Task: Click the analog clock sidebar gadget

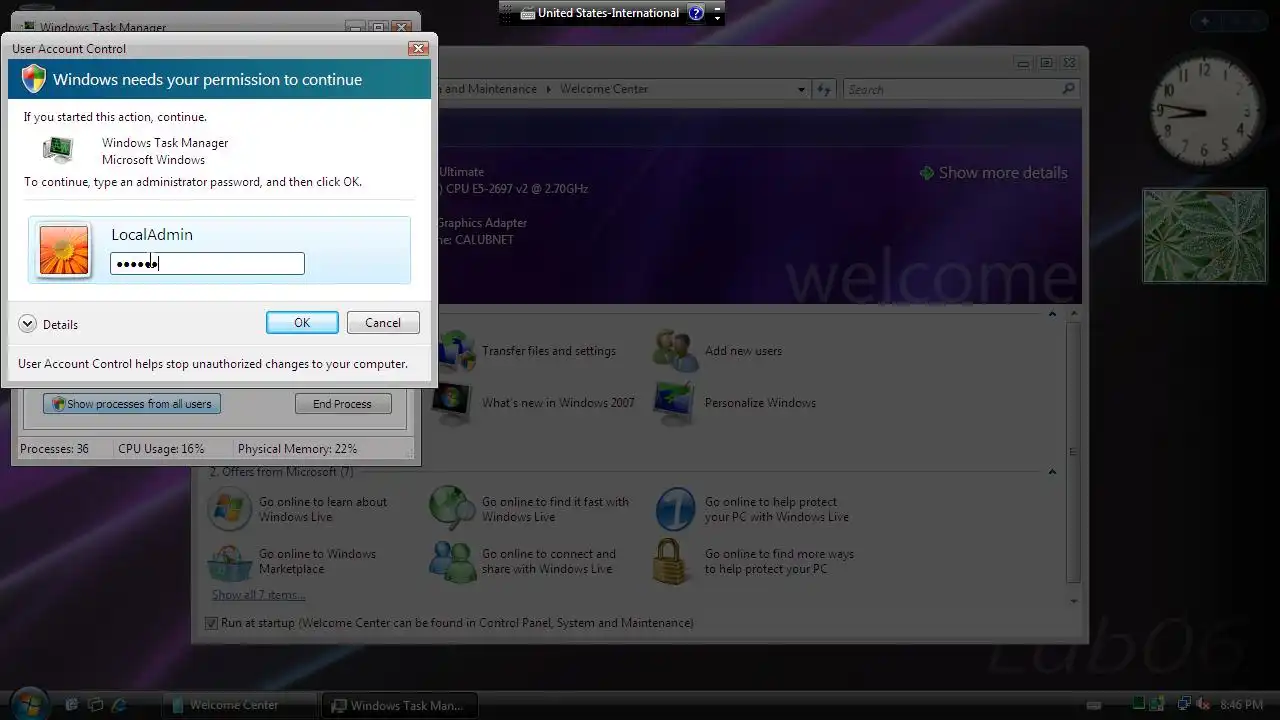Action: [x=1204, y=111]
